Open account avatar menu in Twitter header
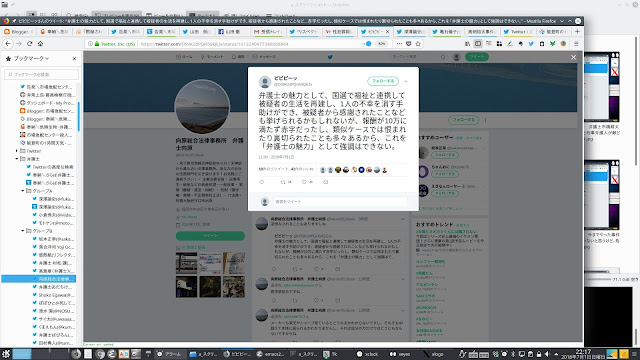Image resolution: width=640 pixels, height=360 pixels. pyautogui.click(x=457, y=57)
